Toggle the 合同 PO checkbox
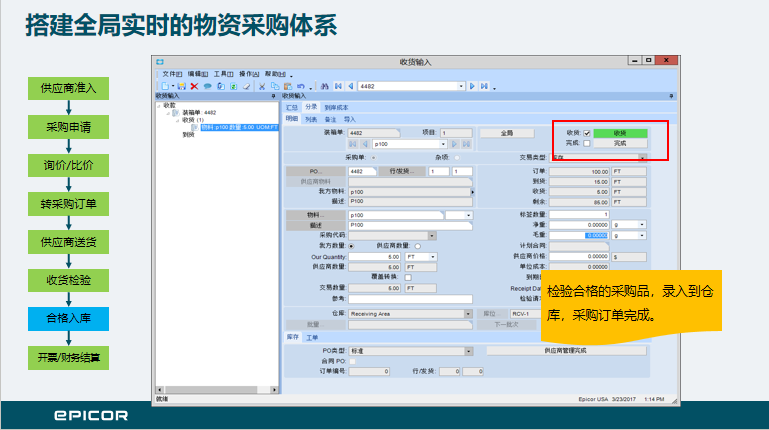Screen dimensions: 769x430 [353, 361]
